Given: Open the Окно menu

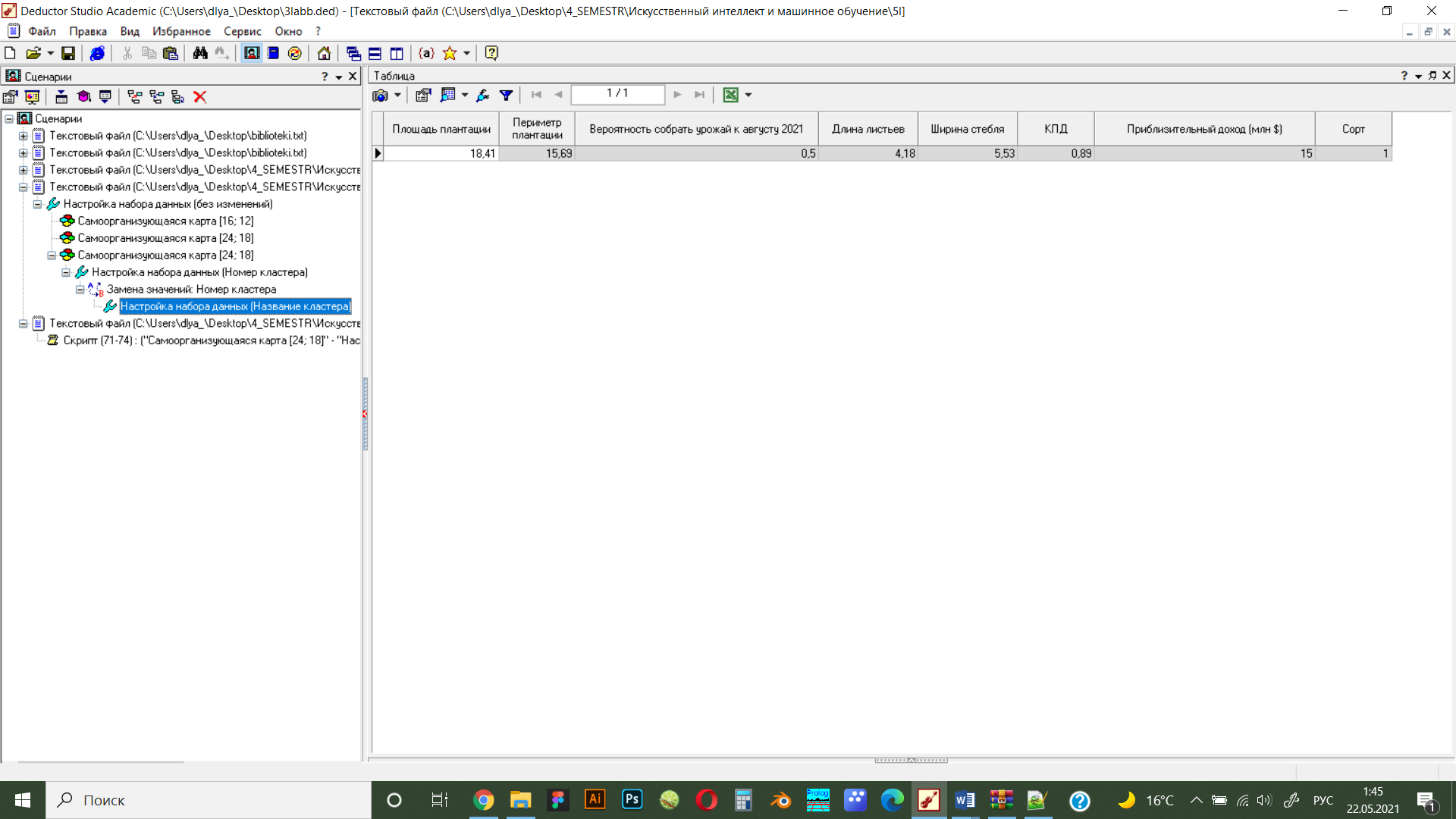Looking at the screenshot, I should click(x=288, y=31).
